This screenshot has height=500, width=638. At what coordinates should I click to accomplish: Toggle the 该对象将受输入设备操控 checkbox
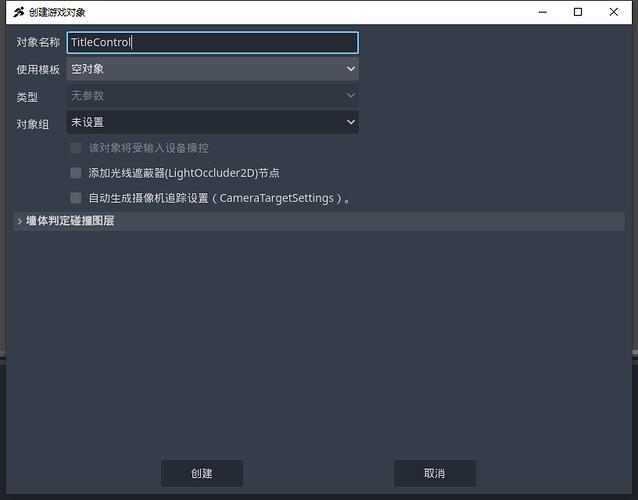76,148
